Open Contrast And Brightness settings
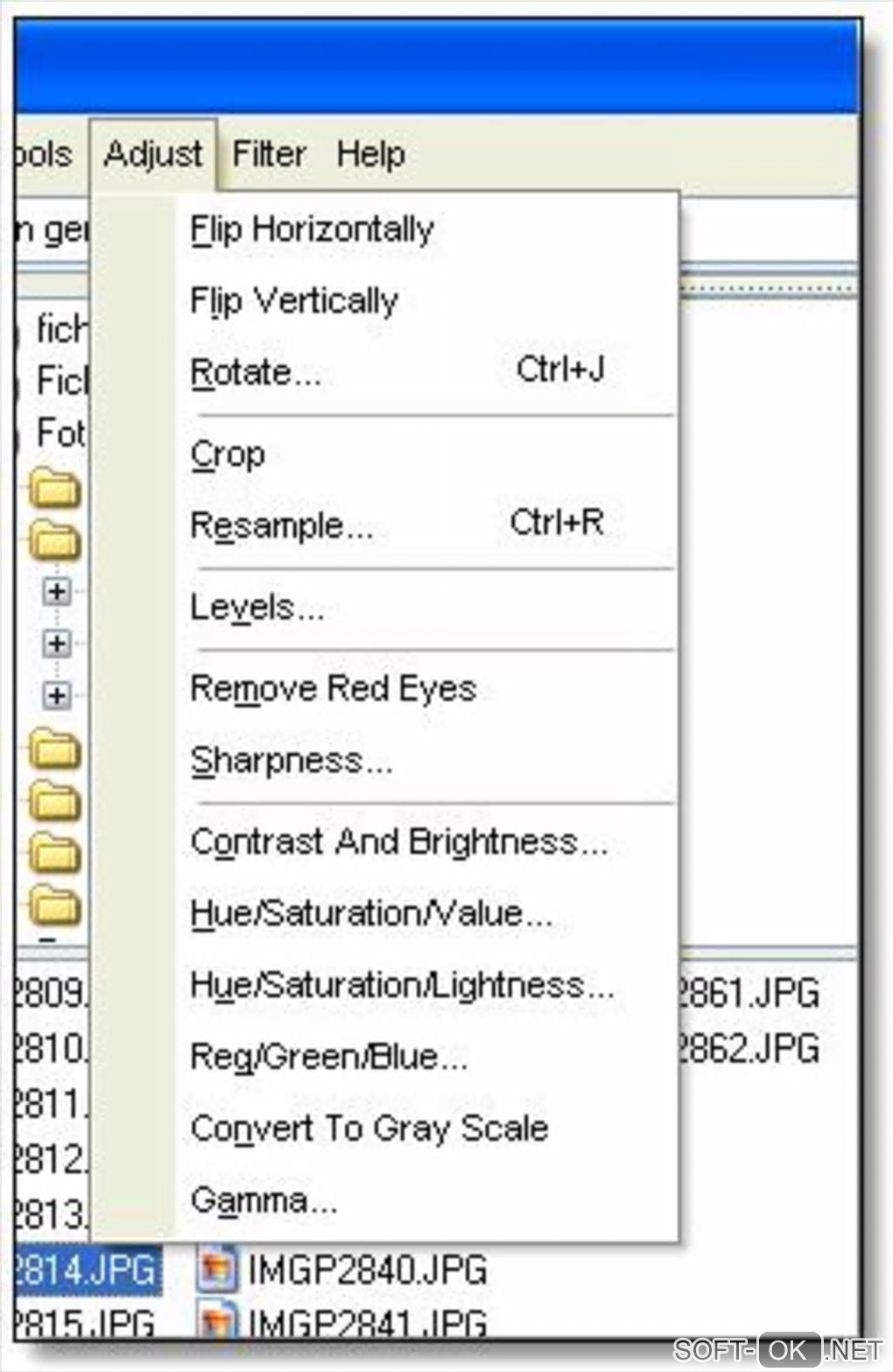893x1372 pixels. tap(398, 841)
